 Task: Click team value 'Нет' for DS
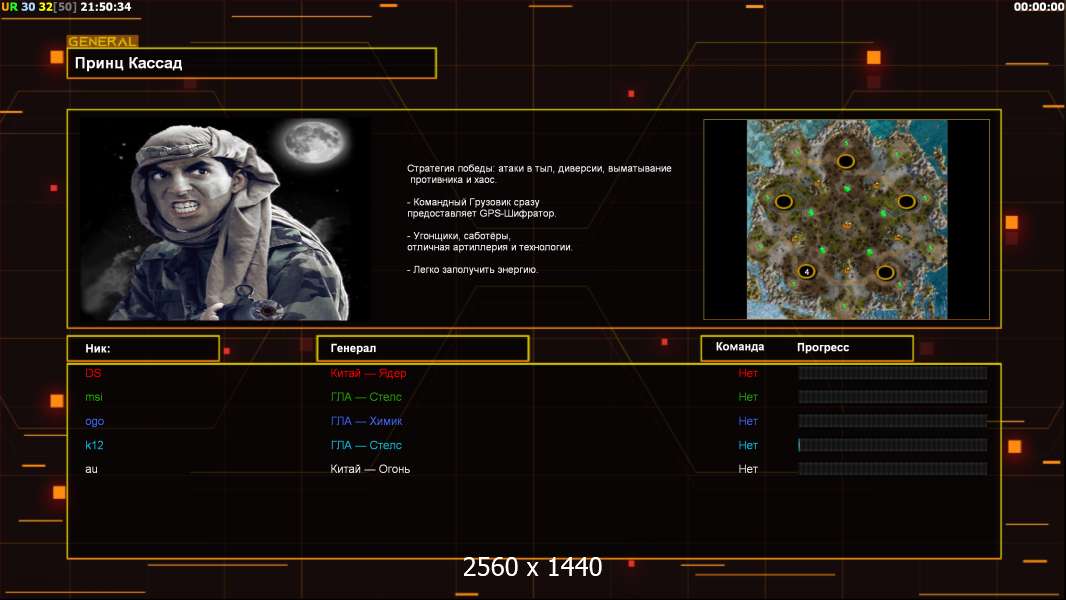(x=748, y=373)
